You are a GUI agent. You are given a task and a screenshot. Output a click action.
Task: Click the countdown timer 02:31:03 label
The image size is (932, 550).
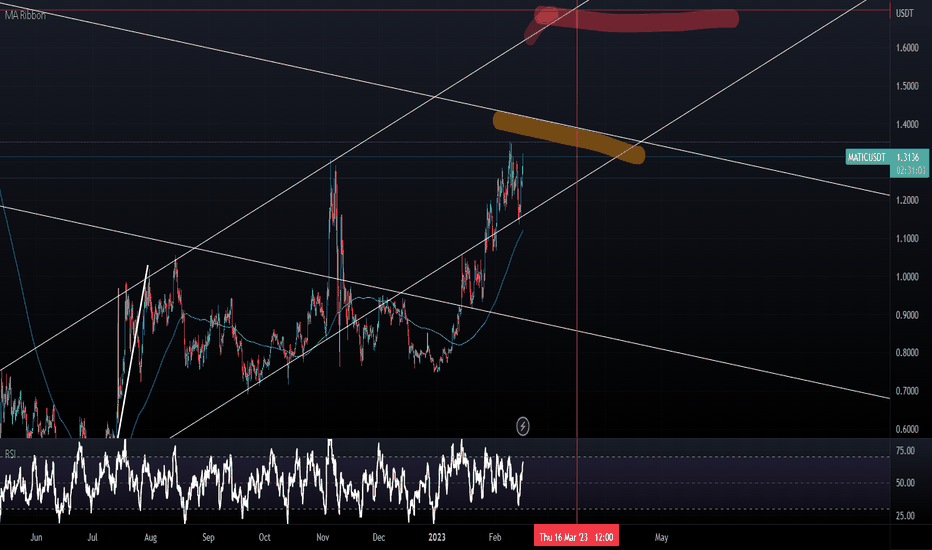pos(911,171)
